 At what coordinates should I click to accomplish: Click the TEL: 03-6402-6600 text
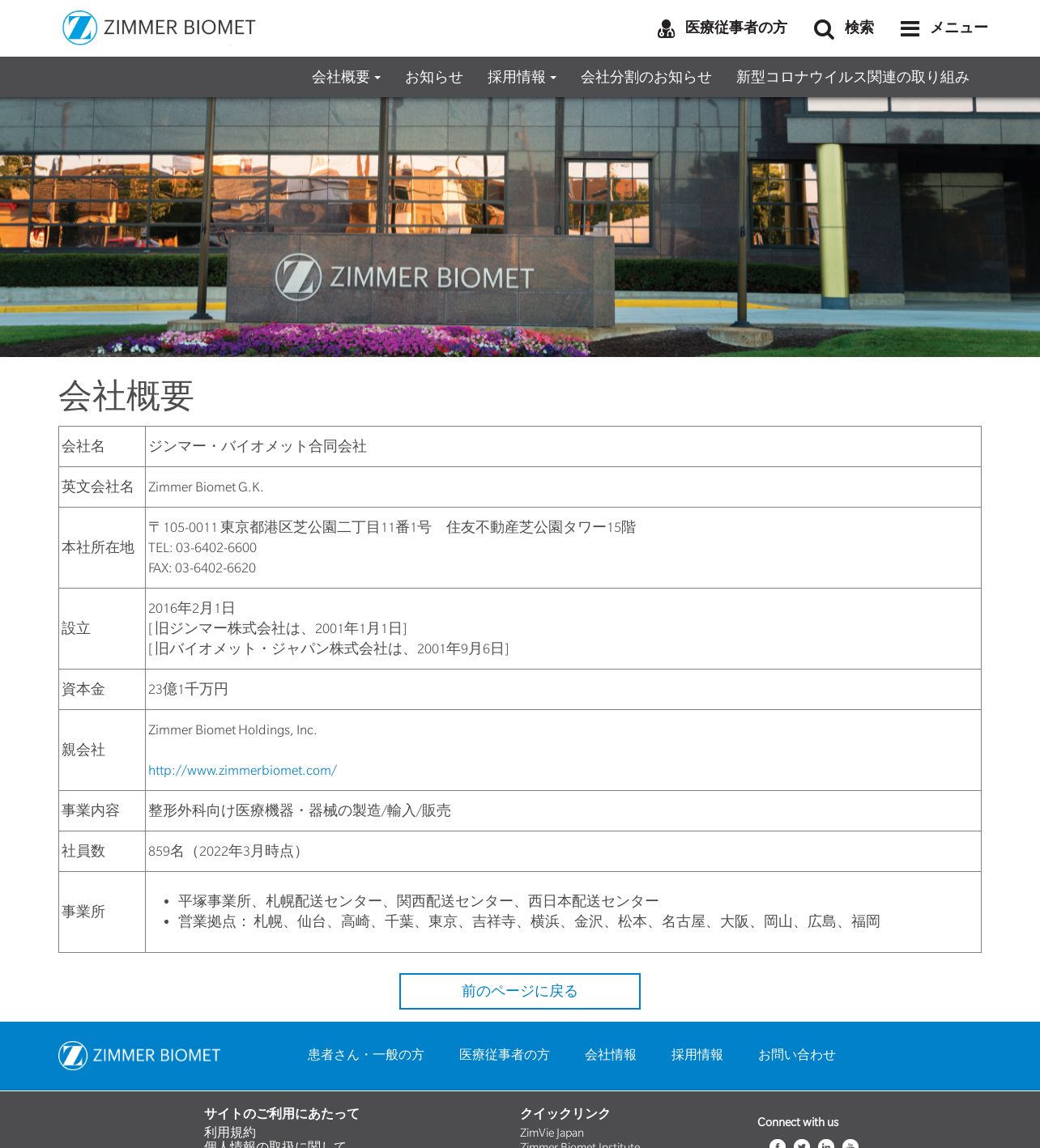(x=202, y=548)
